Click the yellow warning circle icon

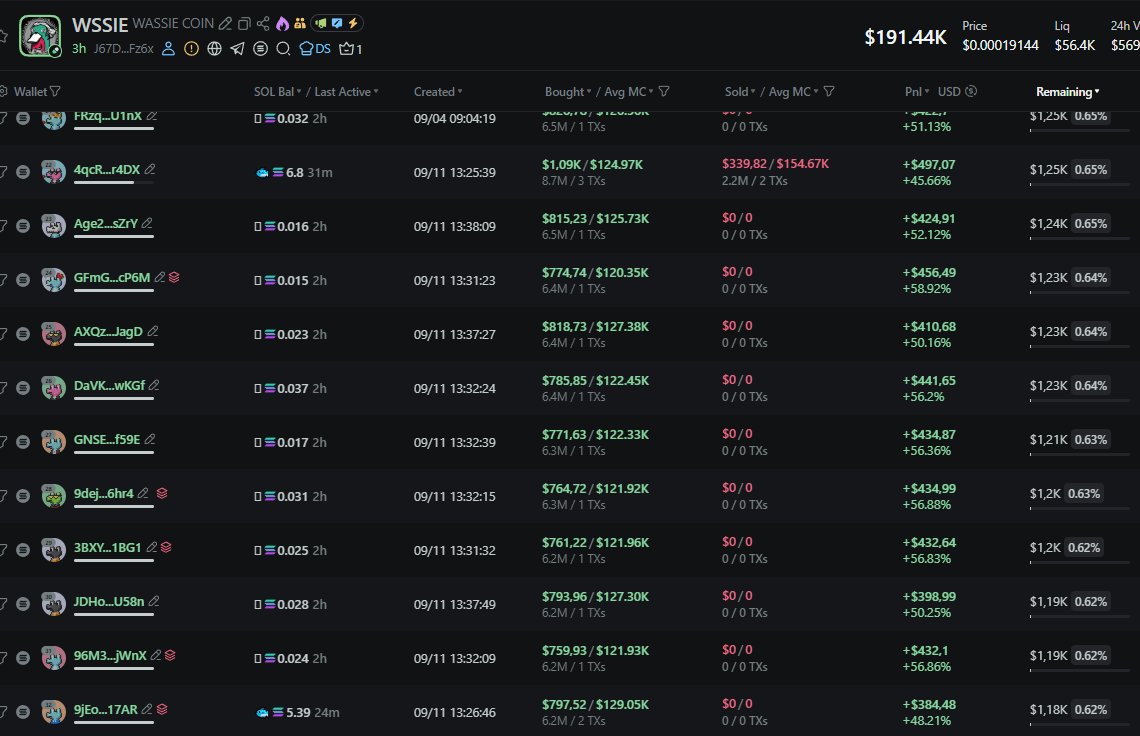(191, 49)
